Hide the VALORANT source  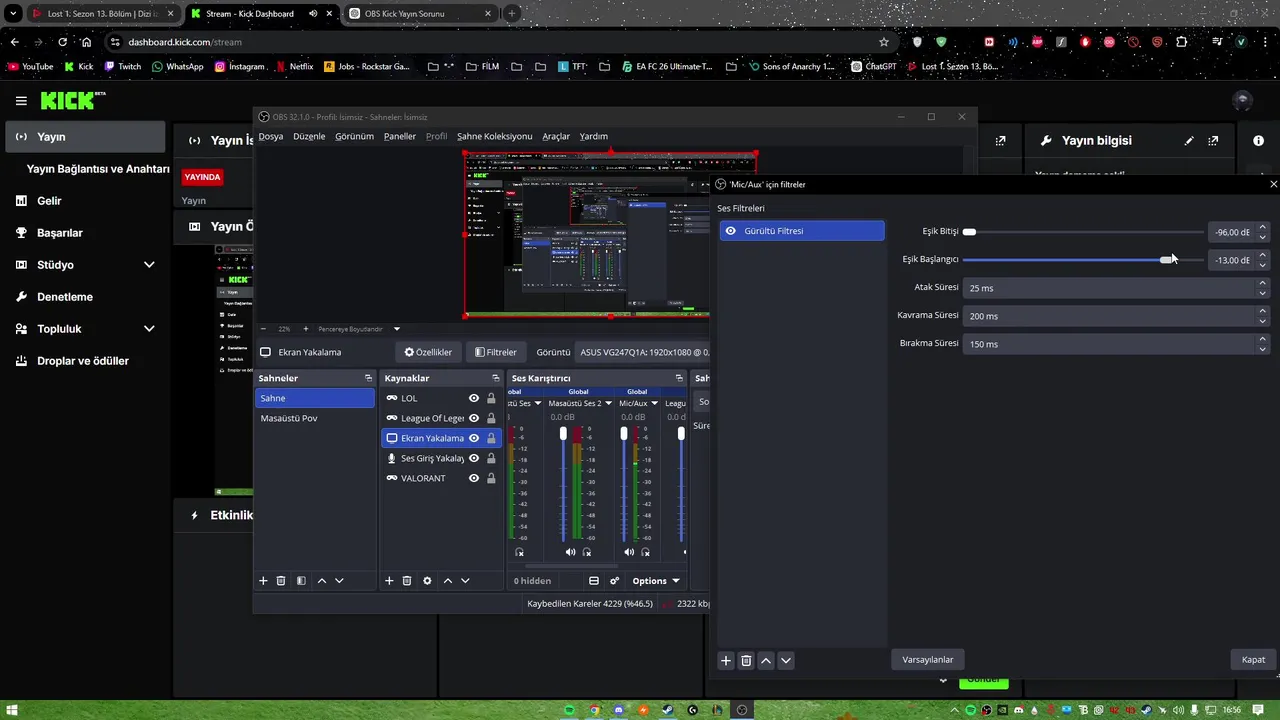474,478
